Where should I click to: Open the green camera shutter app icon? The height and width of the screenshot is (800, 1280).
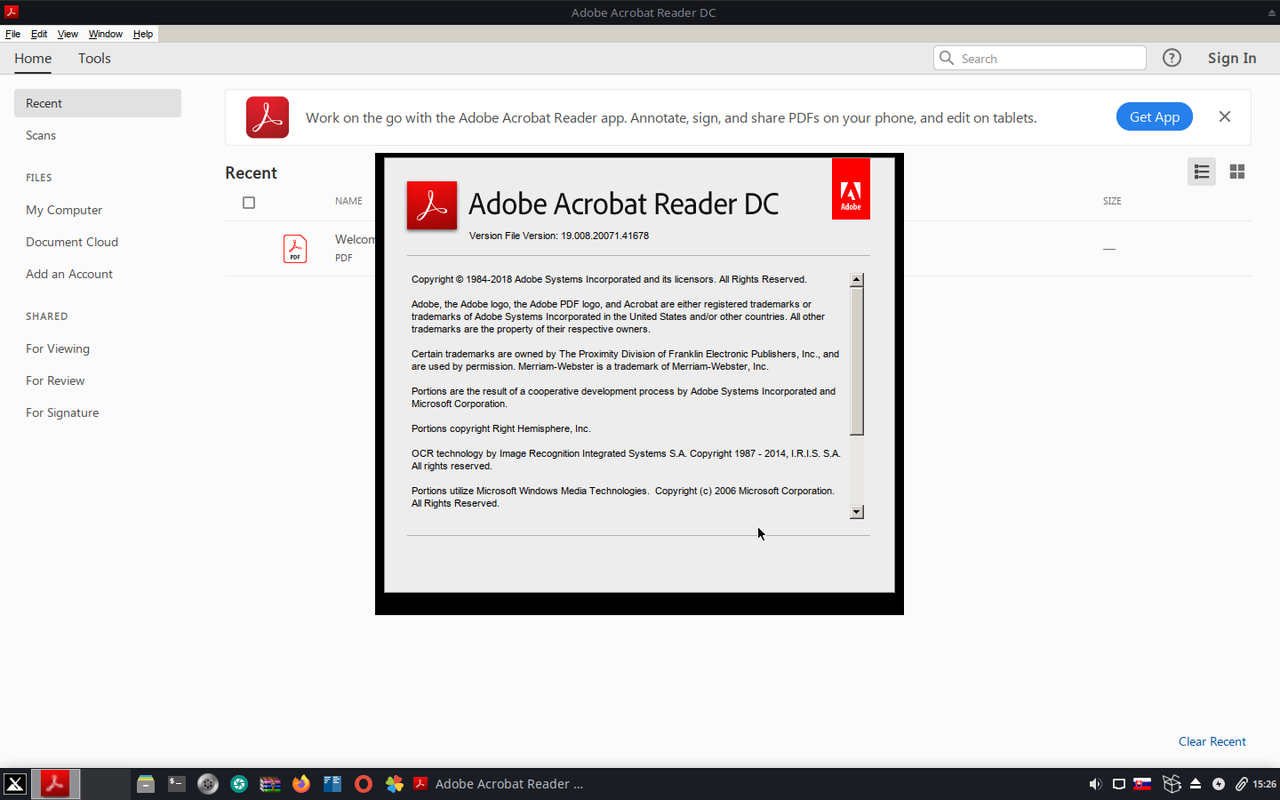(239, 784)
